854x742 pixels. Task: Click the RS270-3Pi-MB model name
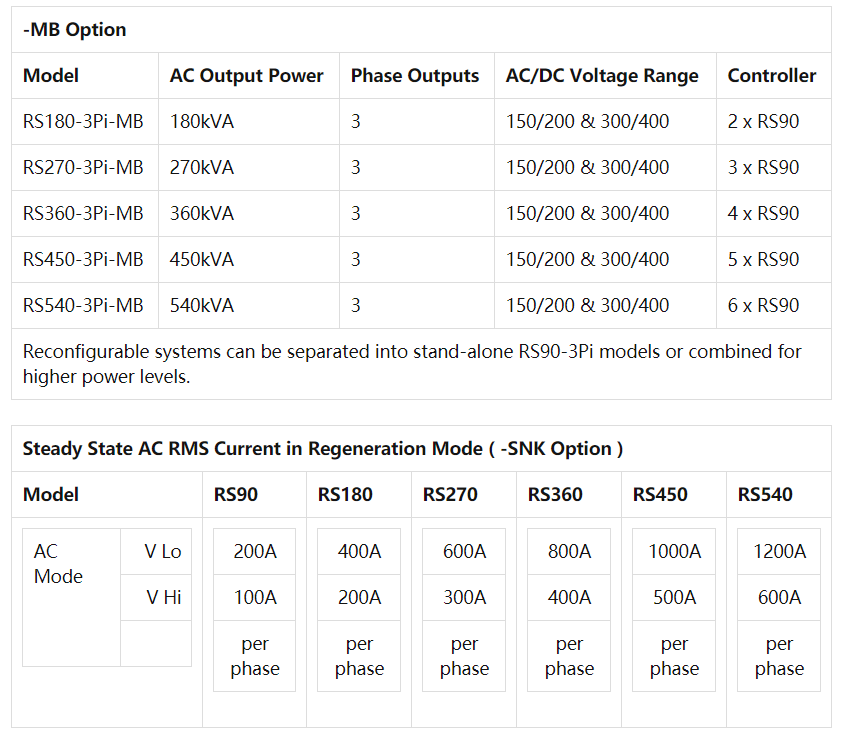point(83,168)
